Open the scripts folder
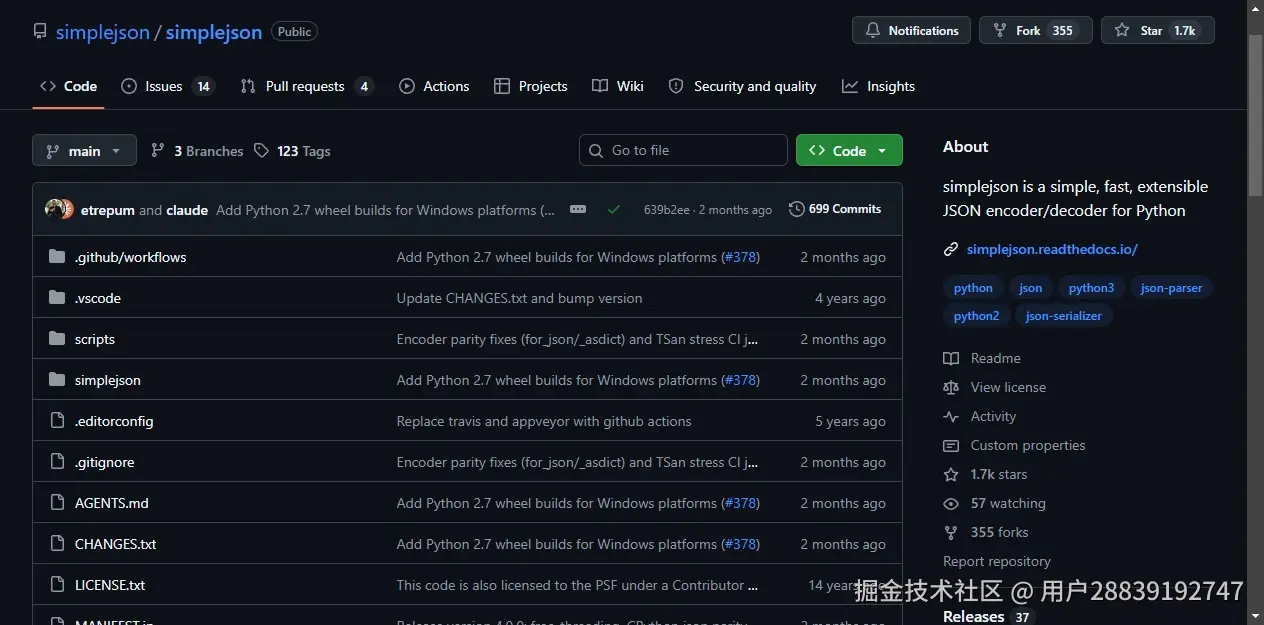The image size is (1264, 625). point(95,339)
